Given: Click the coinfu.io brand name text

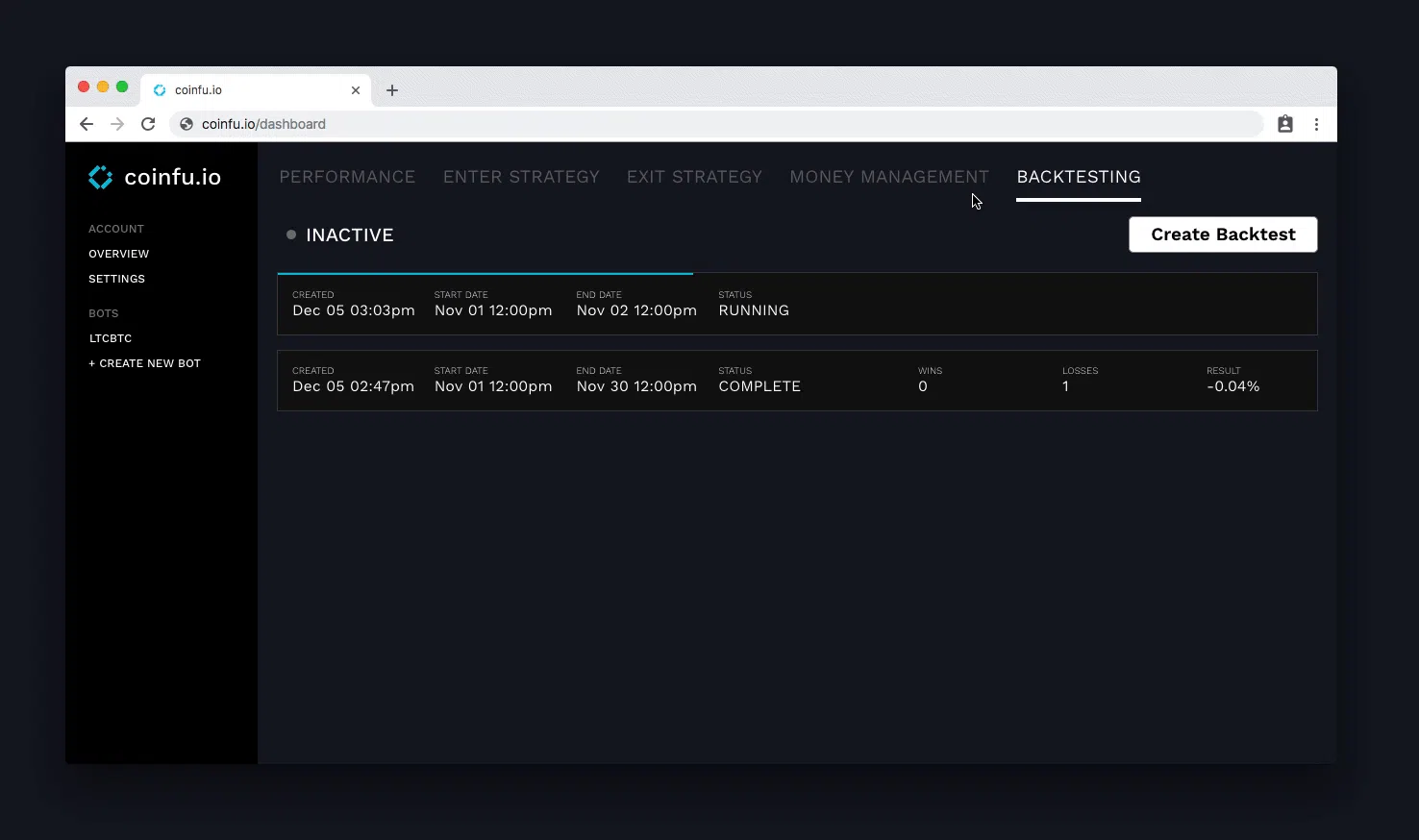Looking at the screenshot, I should pos(173,177).
